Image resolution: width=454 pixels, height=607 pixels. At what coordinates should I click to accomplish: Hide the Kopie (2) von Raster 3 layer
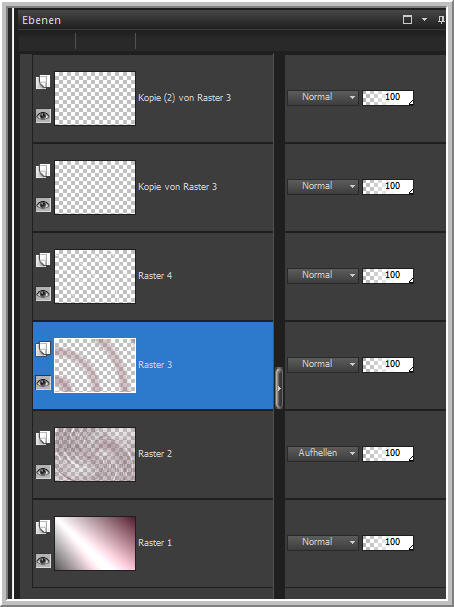point(43,115)
